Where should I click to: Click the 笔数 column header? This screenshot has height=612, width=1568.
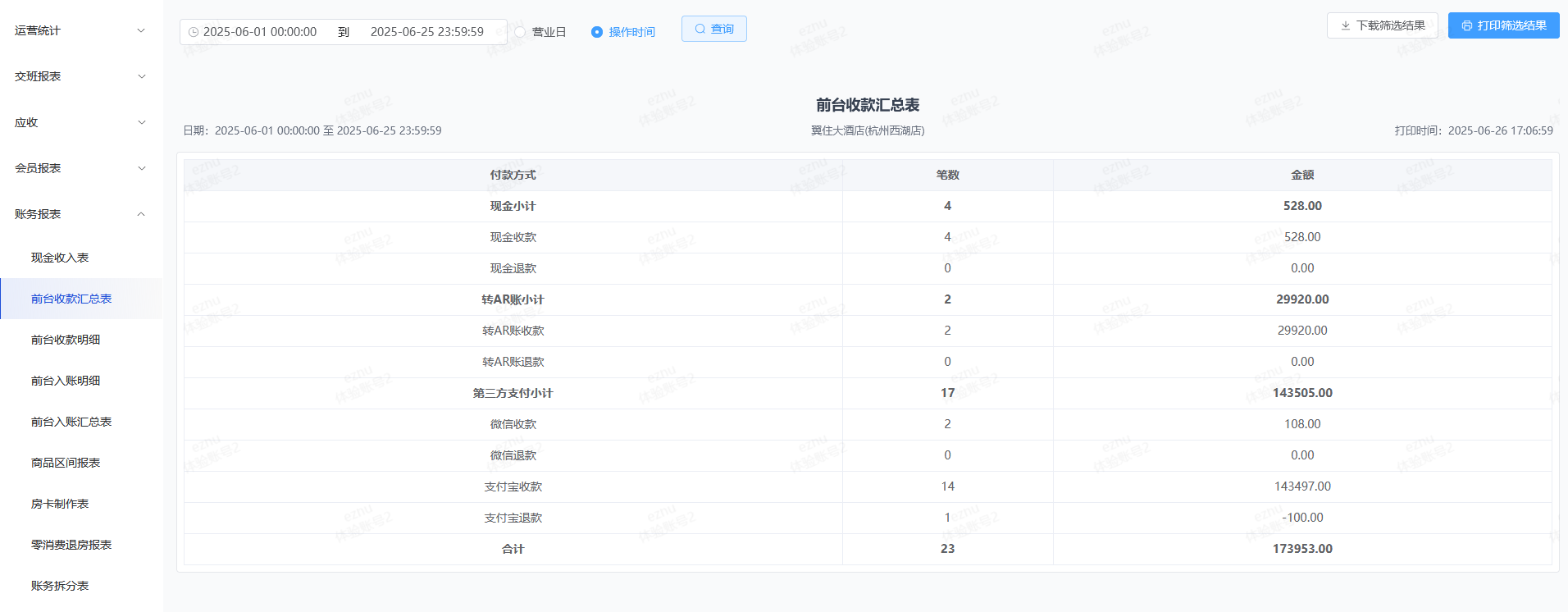pyautogui.click(x=947, y=175)
